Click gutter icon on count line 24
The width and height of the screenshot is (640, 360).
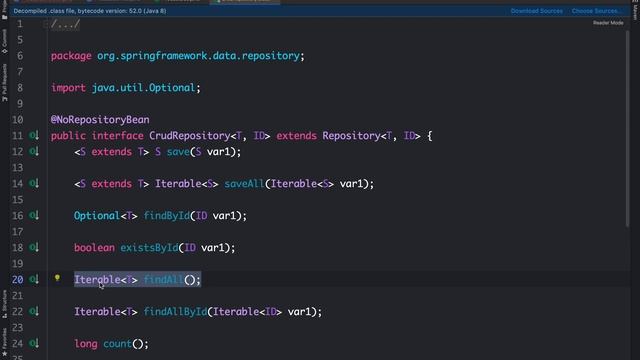click(34, 343)
